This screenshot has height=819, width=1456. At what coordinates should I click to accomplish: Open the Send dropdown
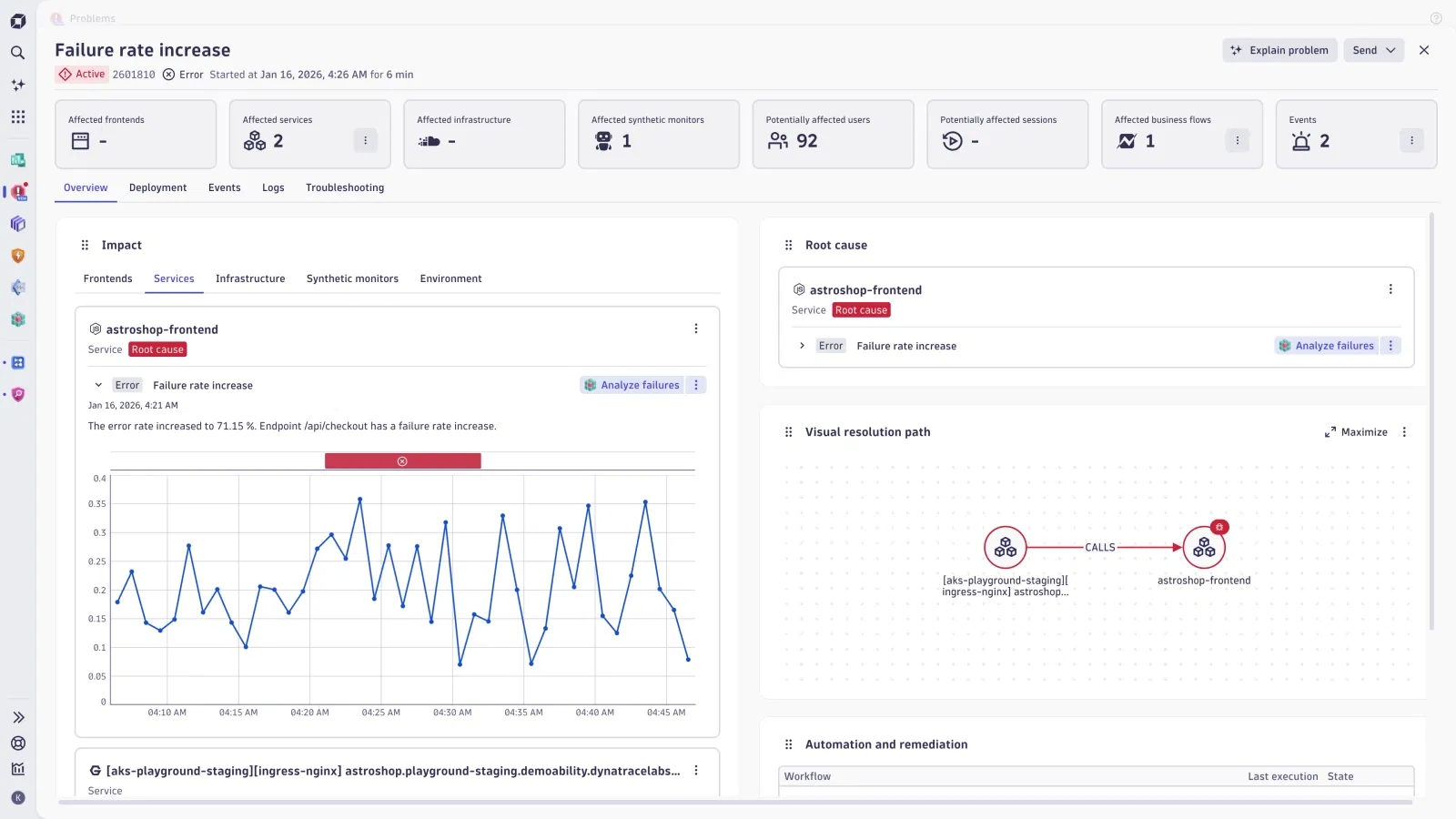coord(1373,50)
